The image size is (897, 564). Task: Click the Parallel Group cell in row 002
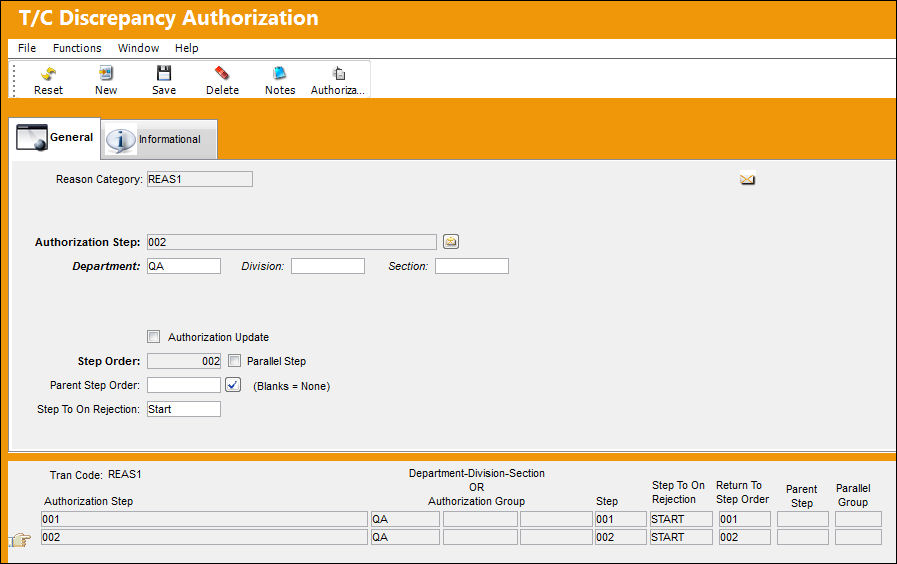858,537
